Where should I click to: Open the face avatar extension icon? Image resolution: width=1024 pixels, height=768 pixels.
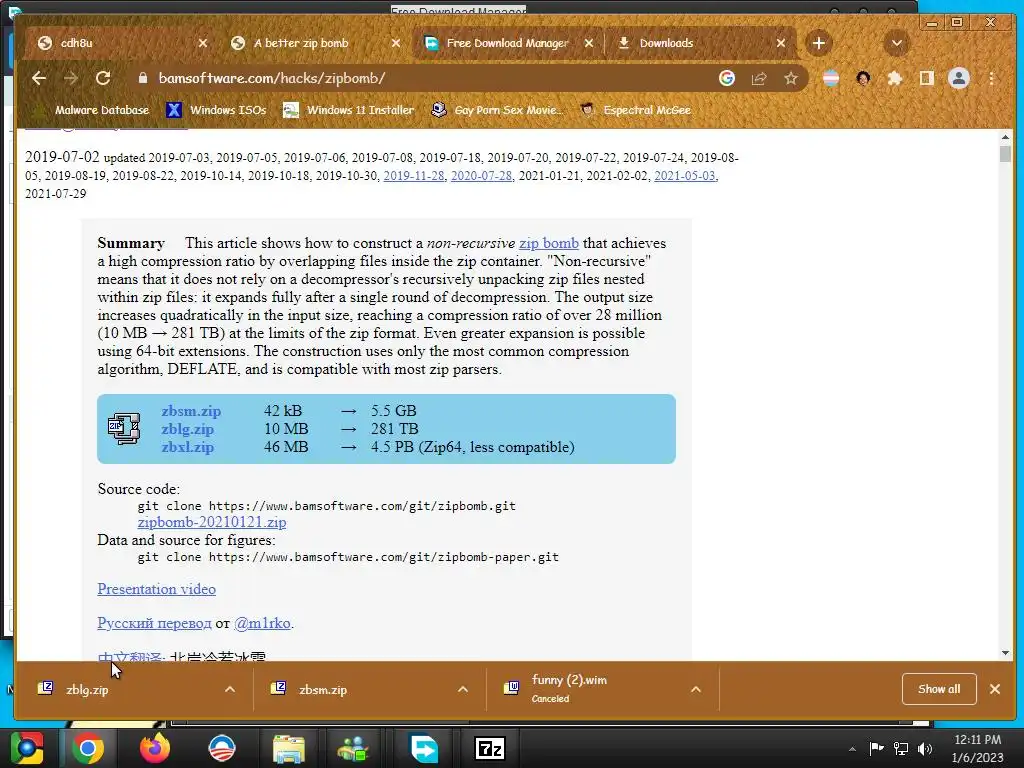863,78
